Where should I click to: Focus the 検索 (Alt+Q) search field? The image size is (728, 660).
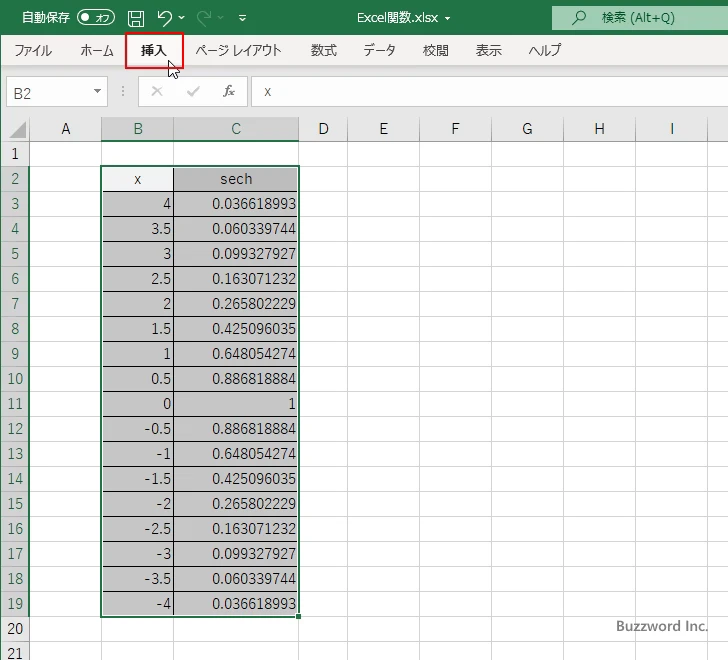coord(640,18)
